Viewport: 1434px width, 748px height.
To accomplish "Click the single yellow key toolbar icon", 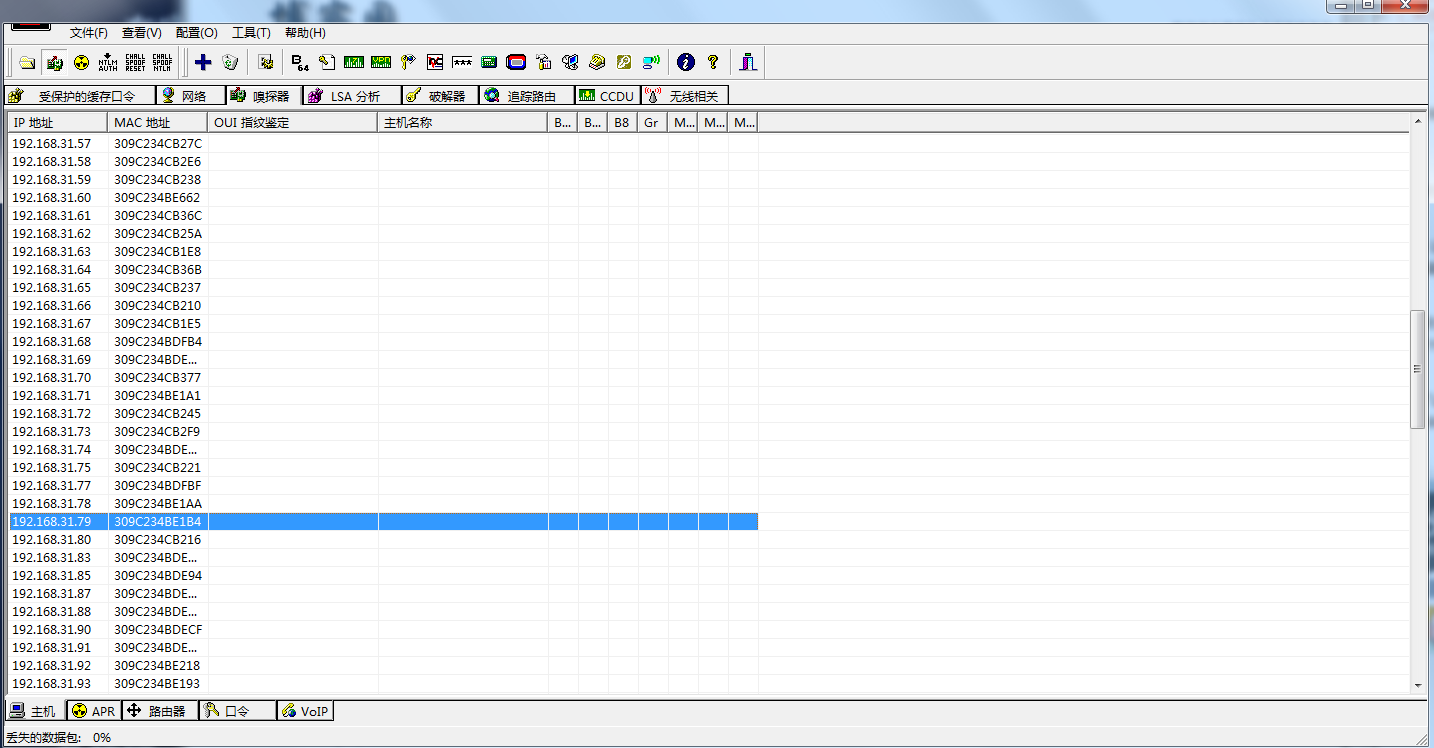I will 624,62.
